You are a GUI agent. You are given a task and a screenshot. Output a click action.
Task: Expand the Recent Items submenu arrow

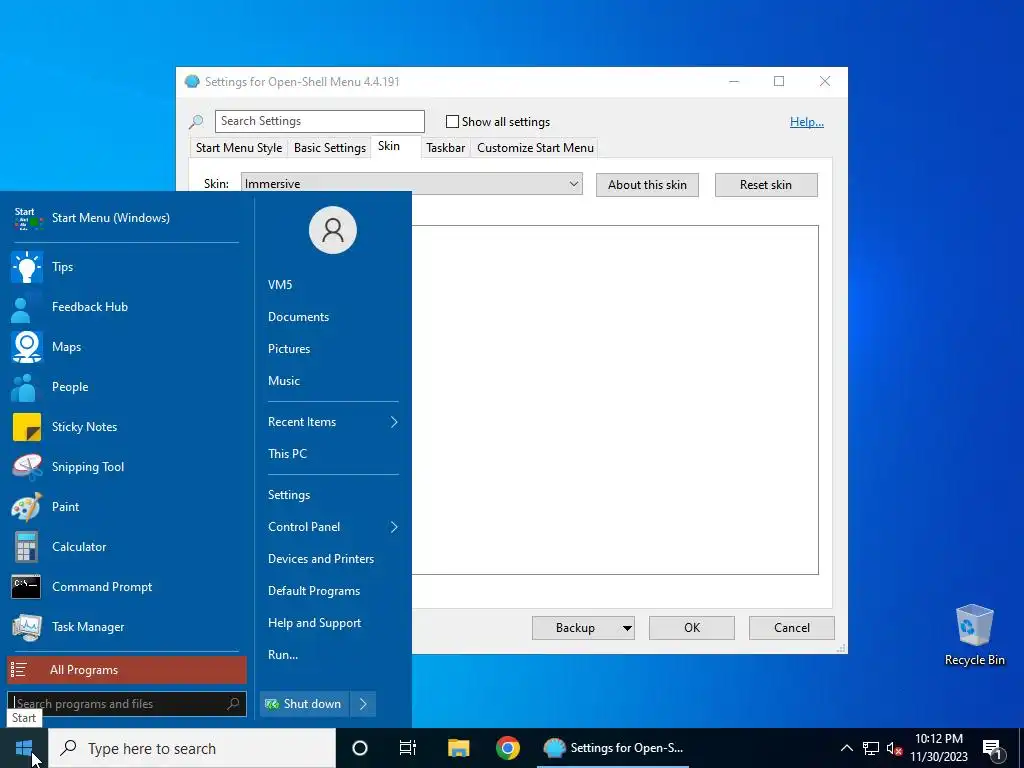pos(394,422)
